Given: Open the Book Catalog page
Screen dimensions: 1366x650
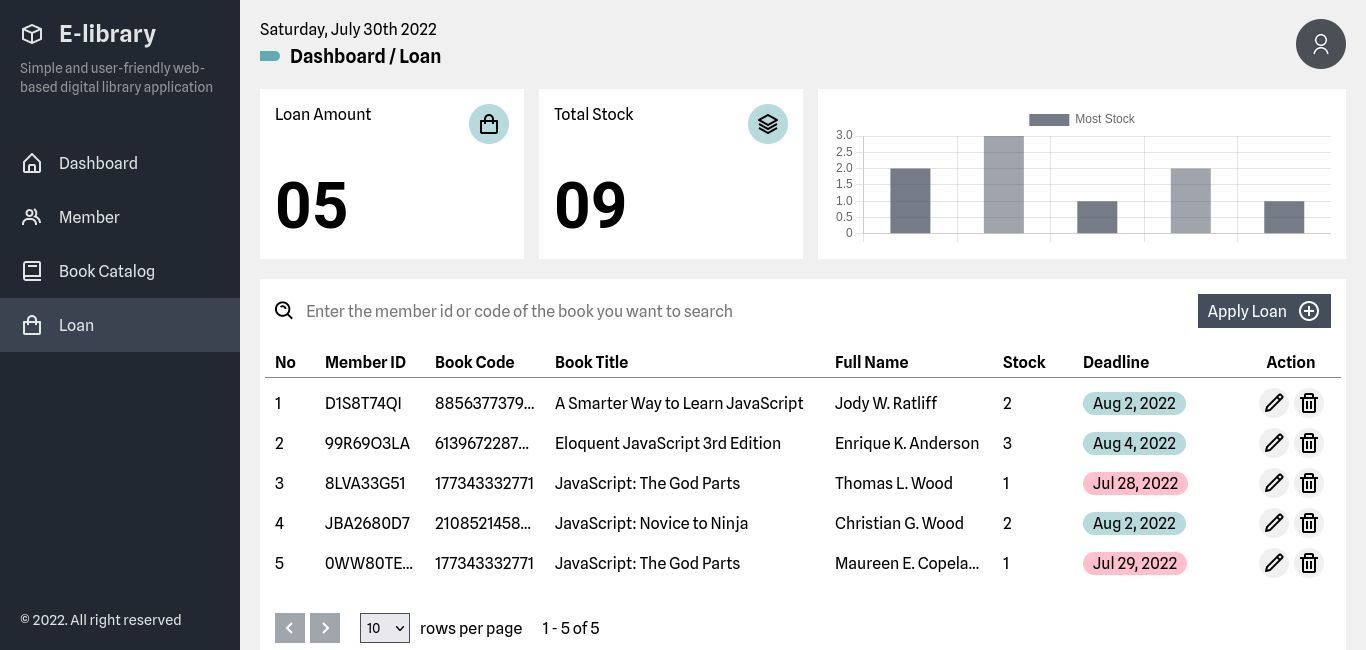Looking at the screenshot, I should pyautogui.click(x=106, y=271).
